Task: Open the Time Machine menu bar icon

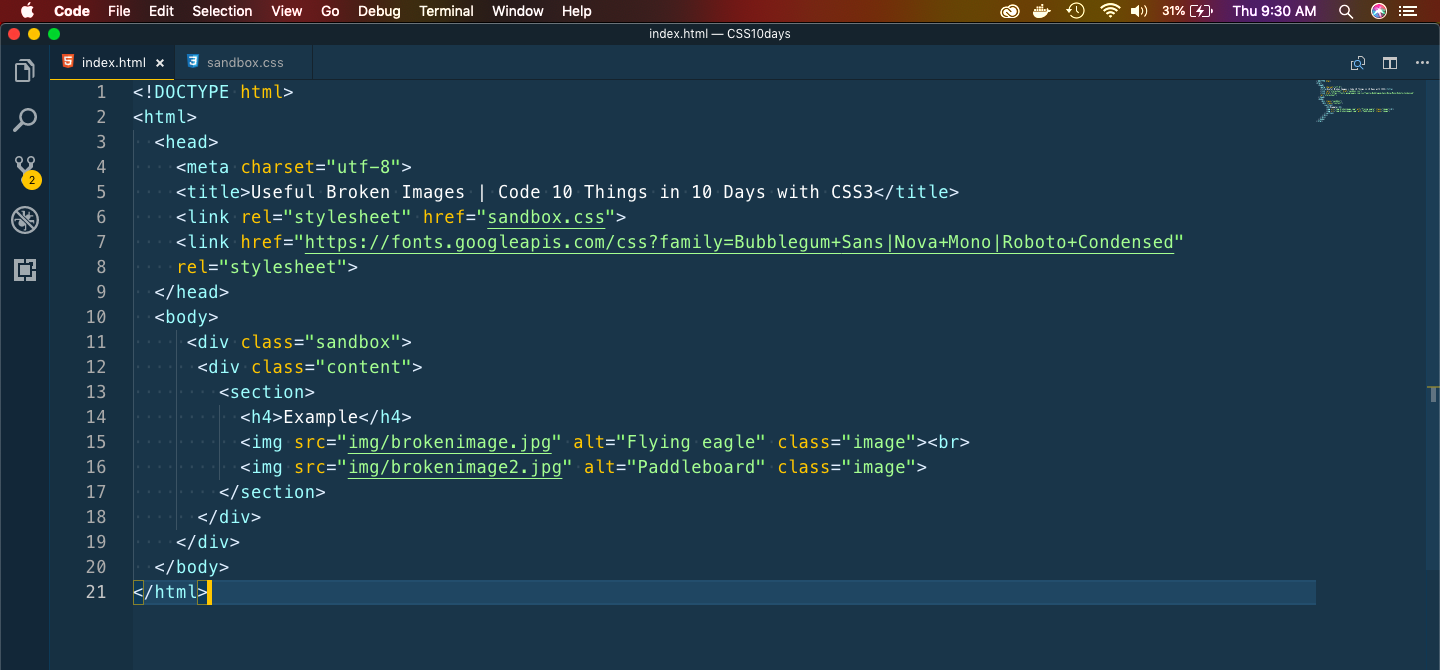Action: pos(1075,11)
